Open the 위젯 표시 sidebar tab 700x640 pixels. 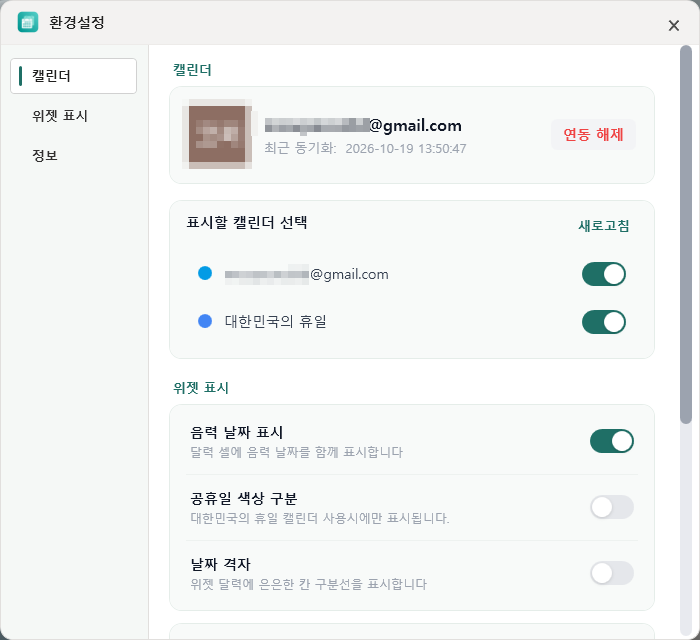point(60,116)
